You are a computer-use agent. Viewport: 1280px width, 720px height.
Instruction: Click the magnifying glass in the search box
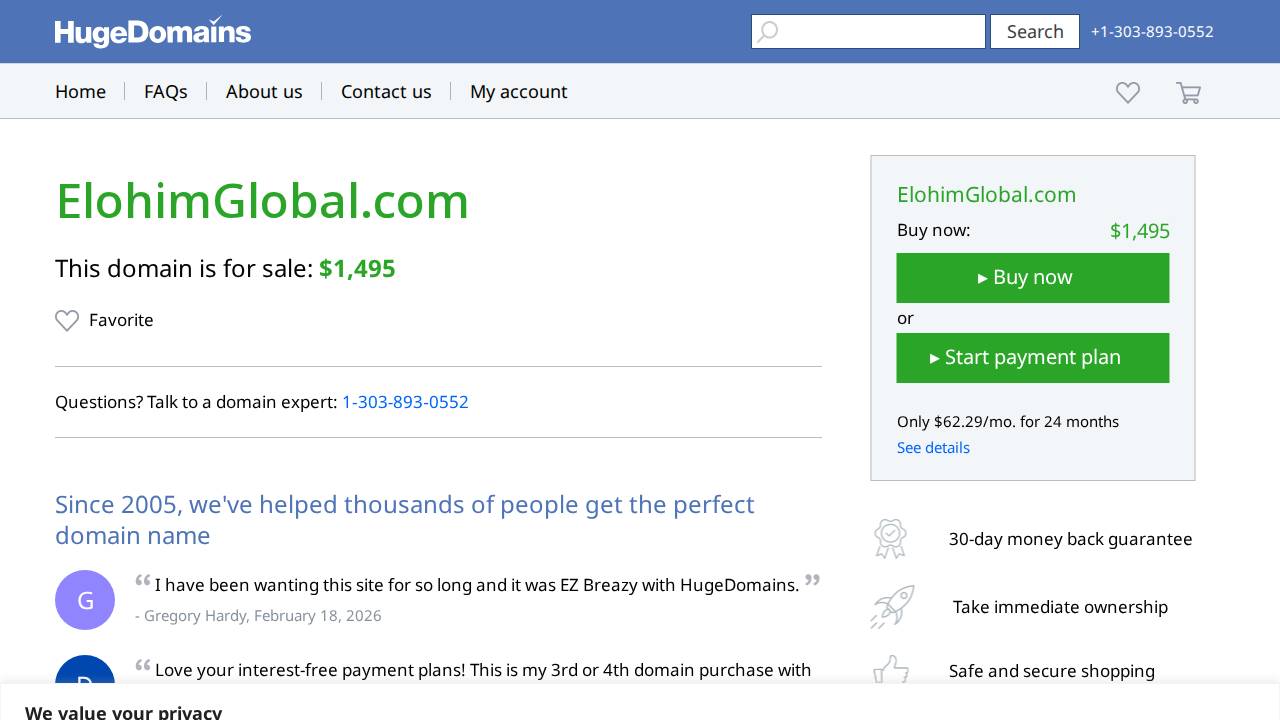point(767,32)
